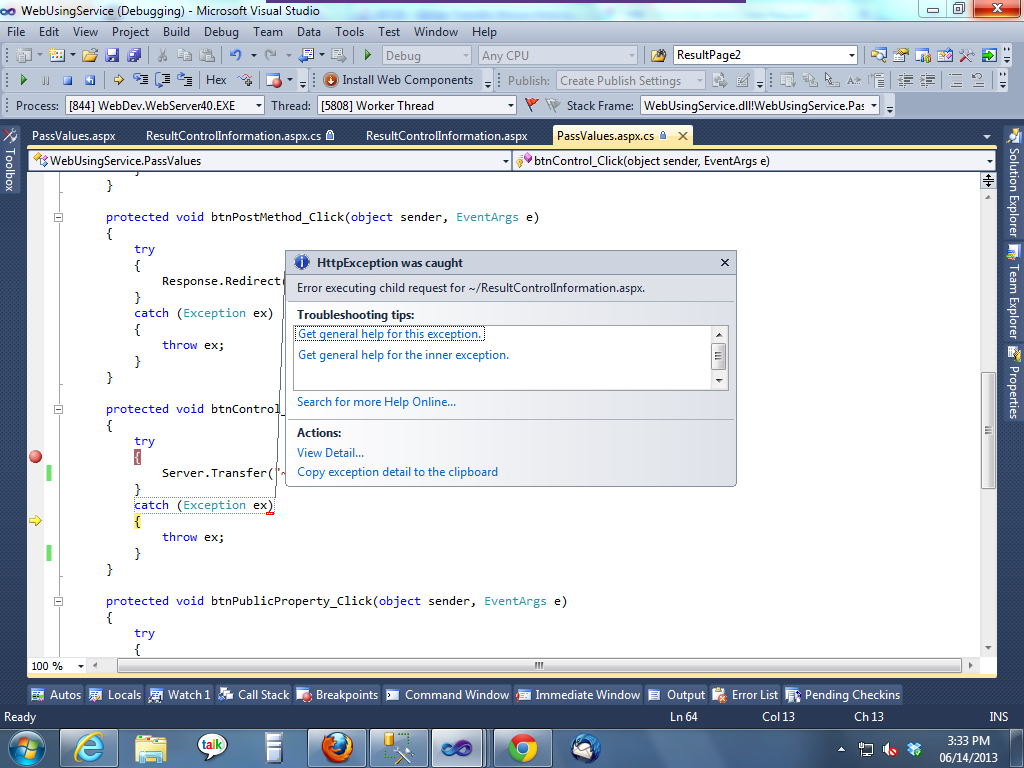
Task: Open the Breakpoints window tab
Action: pos(338,695)
